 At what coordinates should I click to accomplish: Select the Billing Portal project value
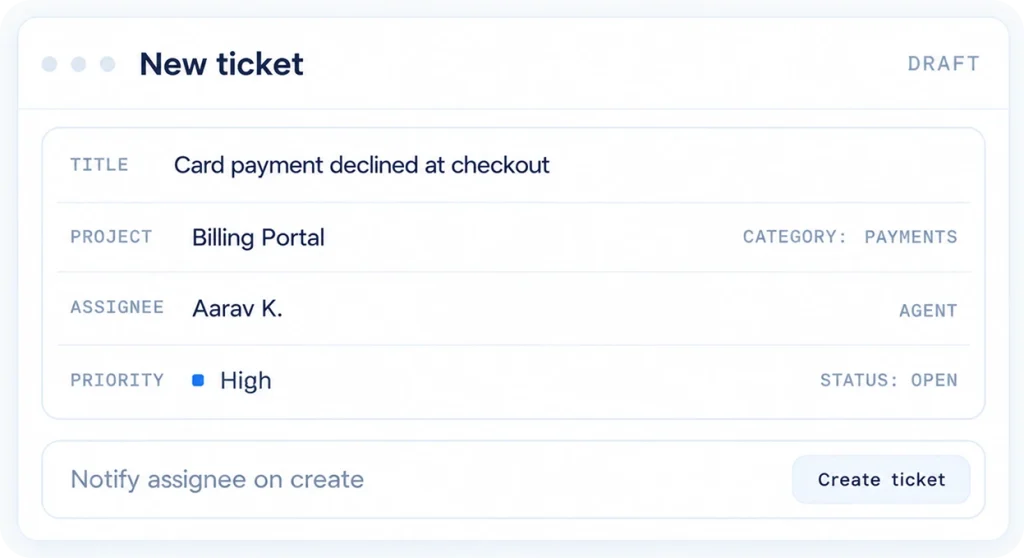258,237
